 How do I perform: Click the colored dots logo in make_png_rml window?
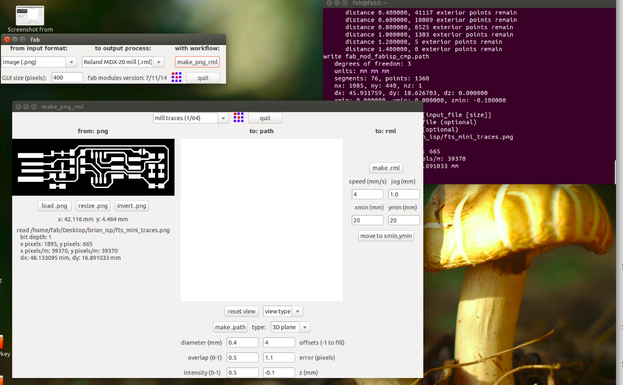click(x=238, y=117)
